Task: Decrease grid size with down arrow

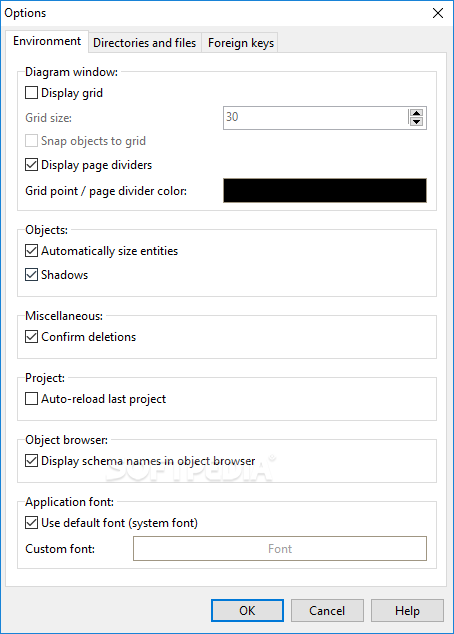Action: tap(416, 122)
